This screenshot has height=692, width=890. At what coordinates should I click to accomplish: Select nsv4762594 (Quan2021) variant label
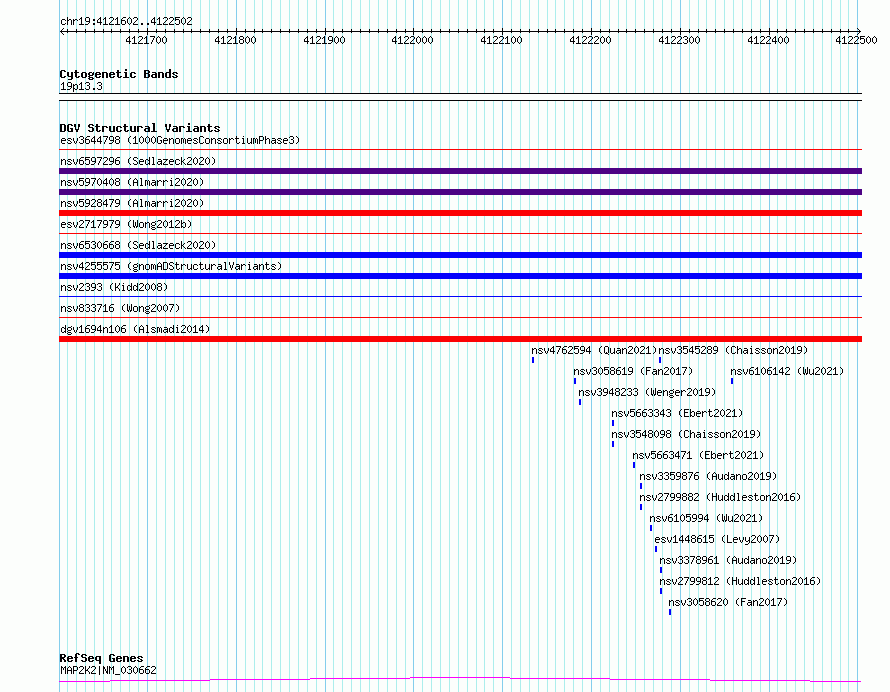[x=594, y=350]
